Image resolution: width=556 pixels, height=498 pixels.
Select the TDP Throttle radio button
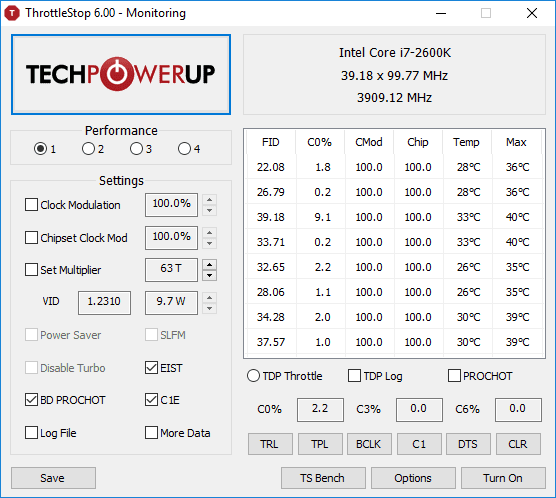tap(253, 376)
